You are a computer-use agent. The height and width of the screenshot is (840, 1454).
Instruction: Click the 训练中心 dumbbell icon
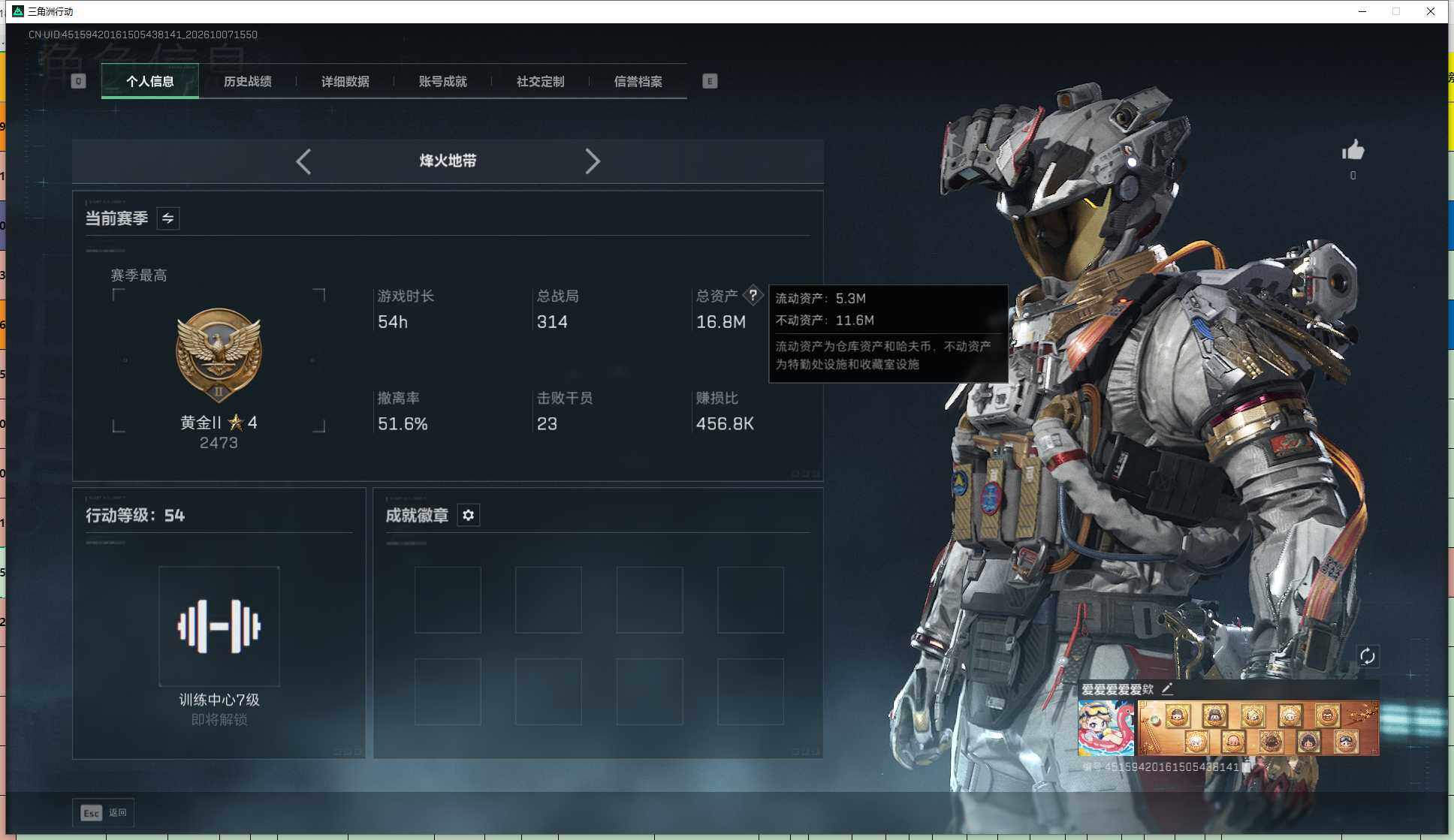tap(219, 626)
